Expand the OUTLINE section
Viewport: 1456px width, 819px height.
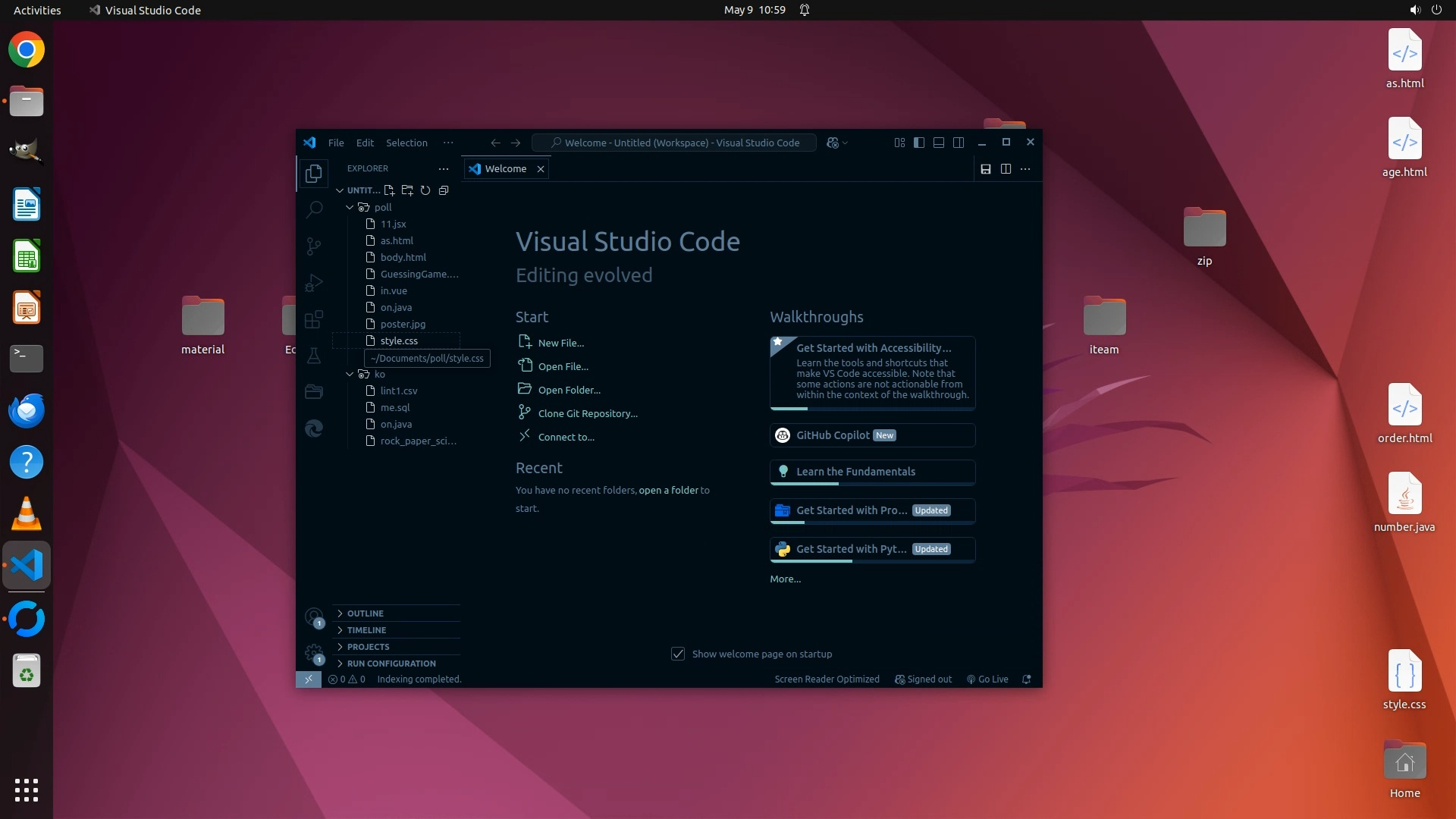pyautogui.click(x=366, y=613)
